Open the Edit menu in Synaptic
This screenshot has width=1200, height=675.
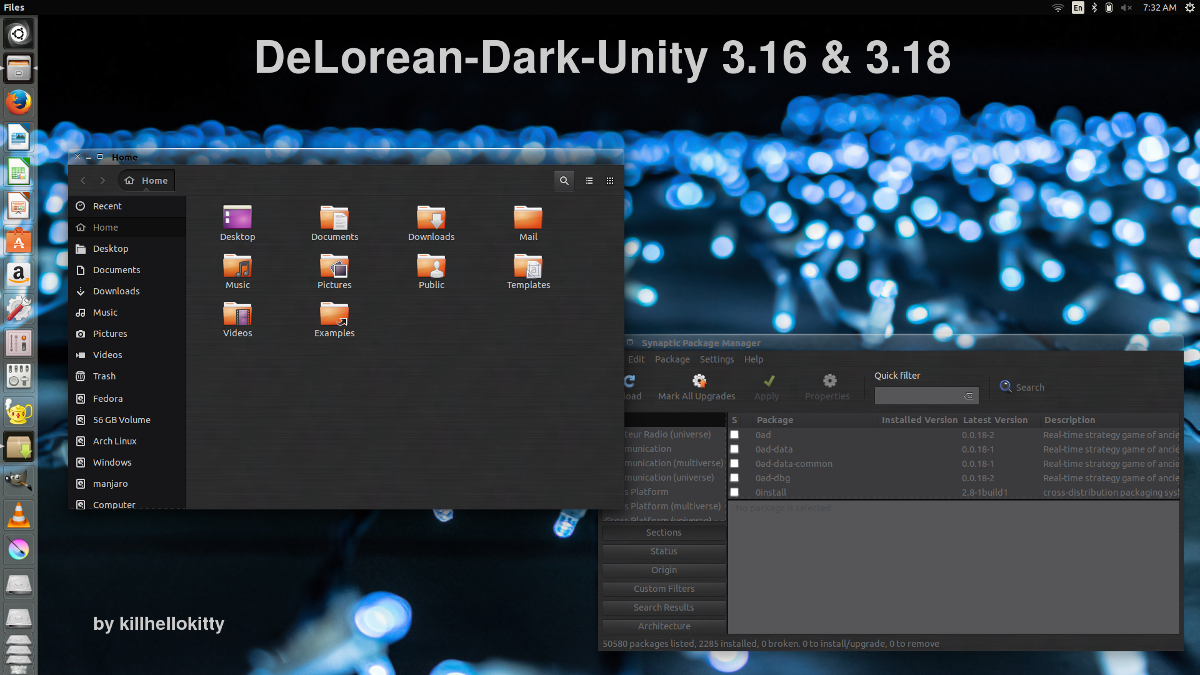tap(636, 359)
